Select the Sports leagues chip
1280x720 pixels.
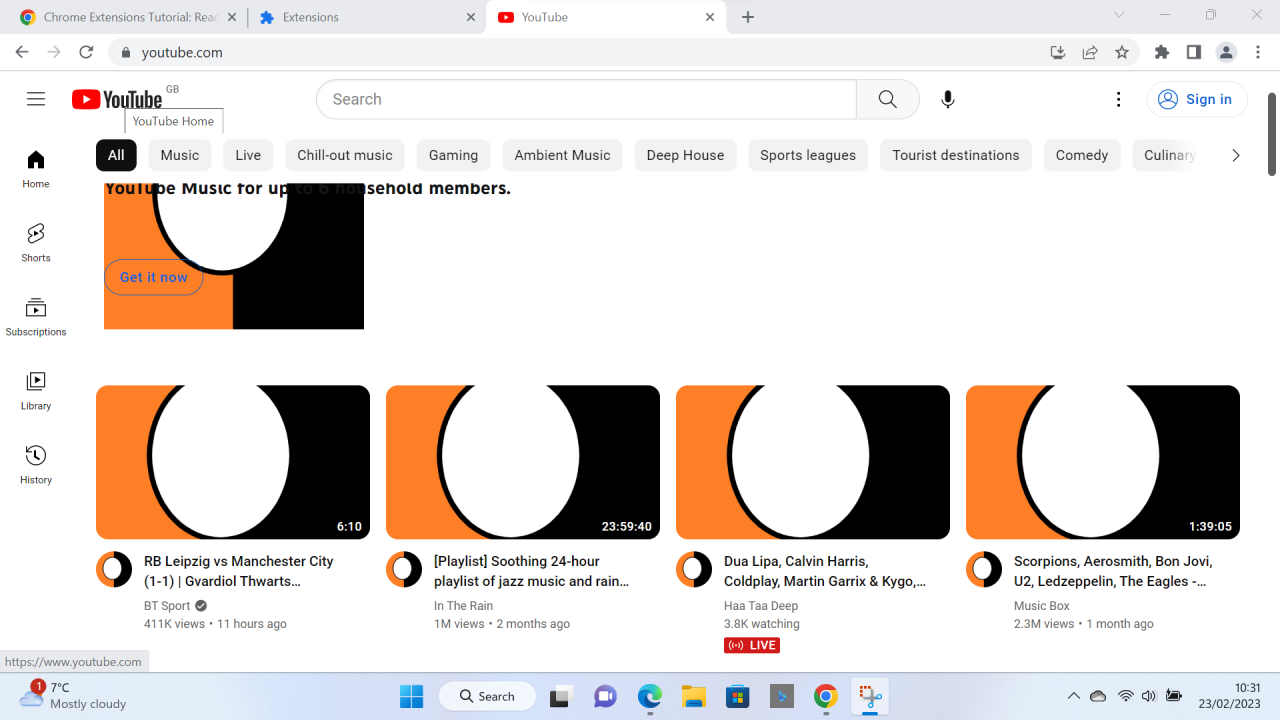click(x=808, y=155)
